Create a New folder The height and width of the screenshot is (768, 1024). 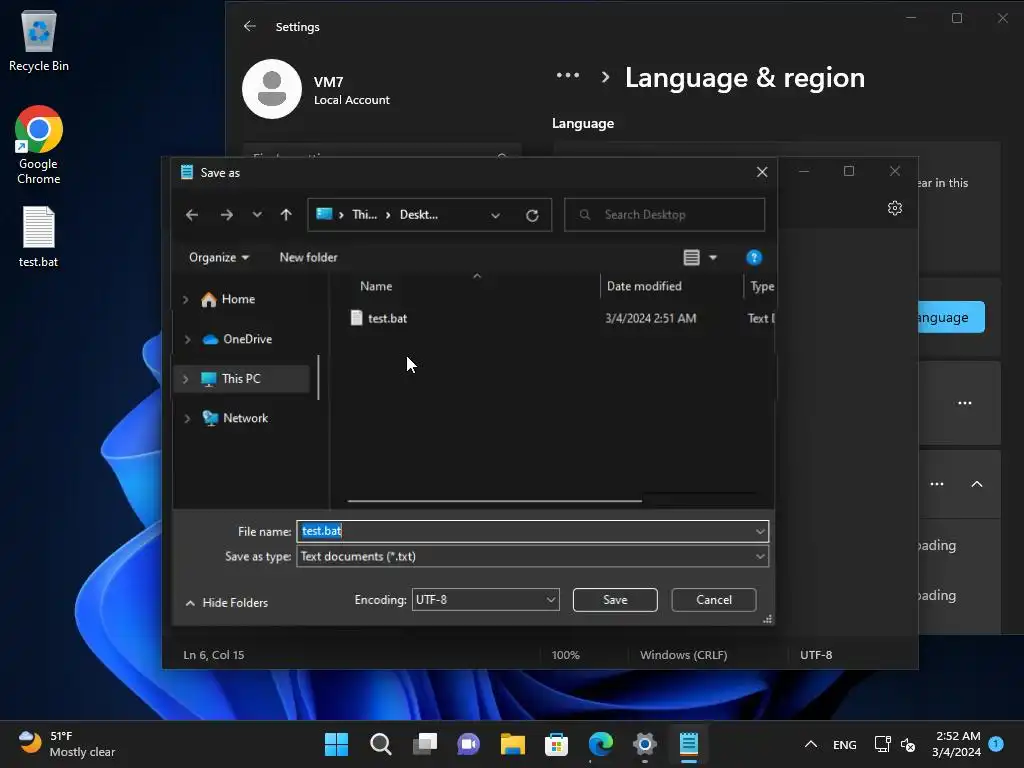pos(308,257)
